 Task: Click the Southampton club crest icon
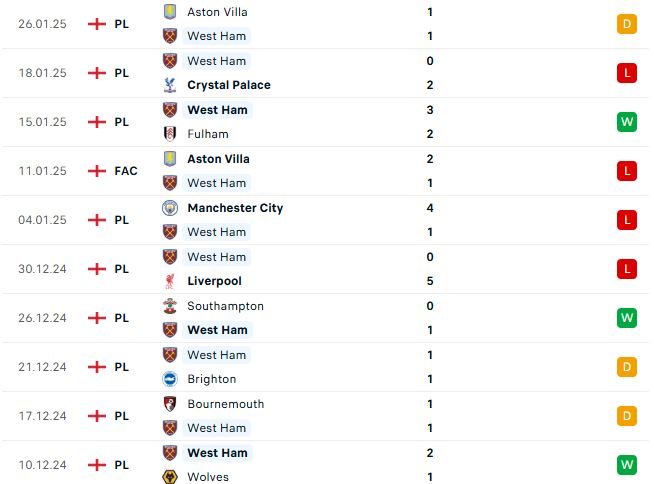coord(170,306)
